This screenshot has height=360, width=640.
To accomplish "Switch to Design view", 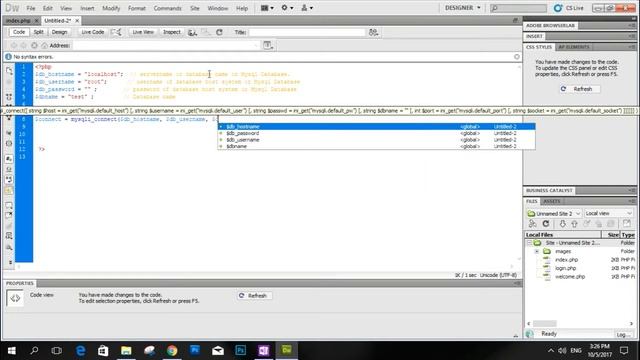I will 59,32.
